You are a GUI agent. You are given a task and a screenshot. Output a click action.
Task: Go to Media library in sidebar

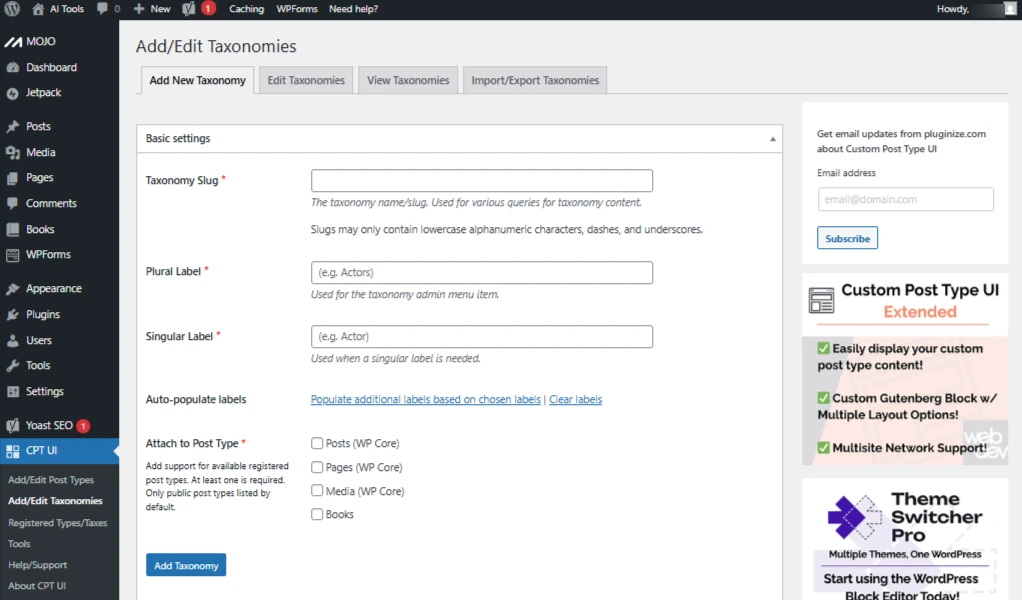pyautogui.click(x=41, y=153)
